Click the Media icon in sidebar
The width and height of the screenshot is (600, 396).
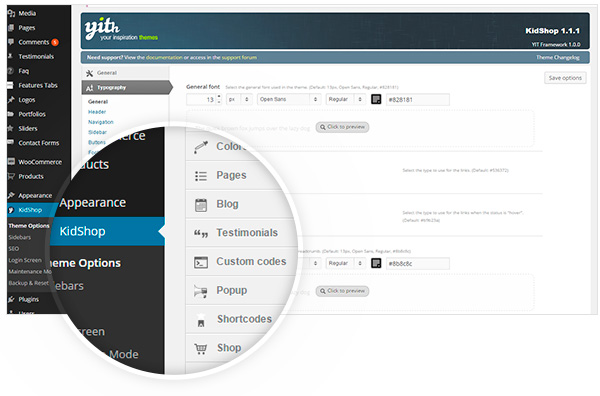pos(11,13)
